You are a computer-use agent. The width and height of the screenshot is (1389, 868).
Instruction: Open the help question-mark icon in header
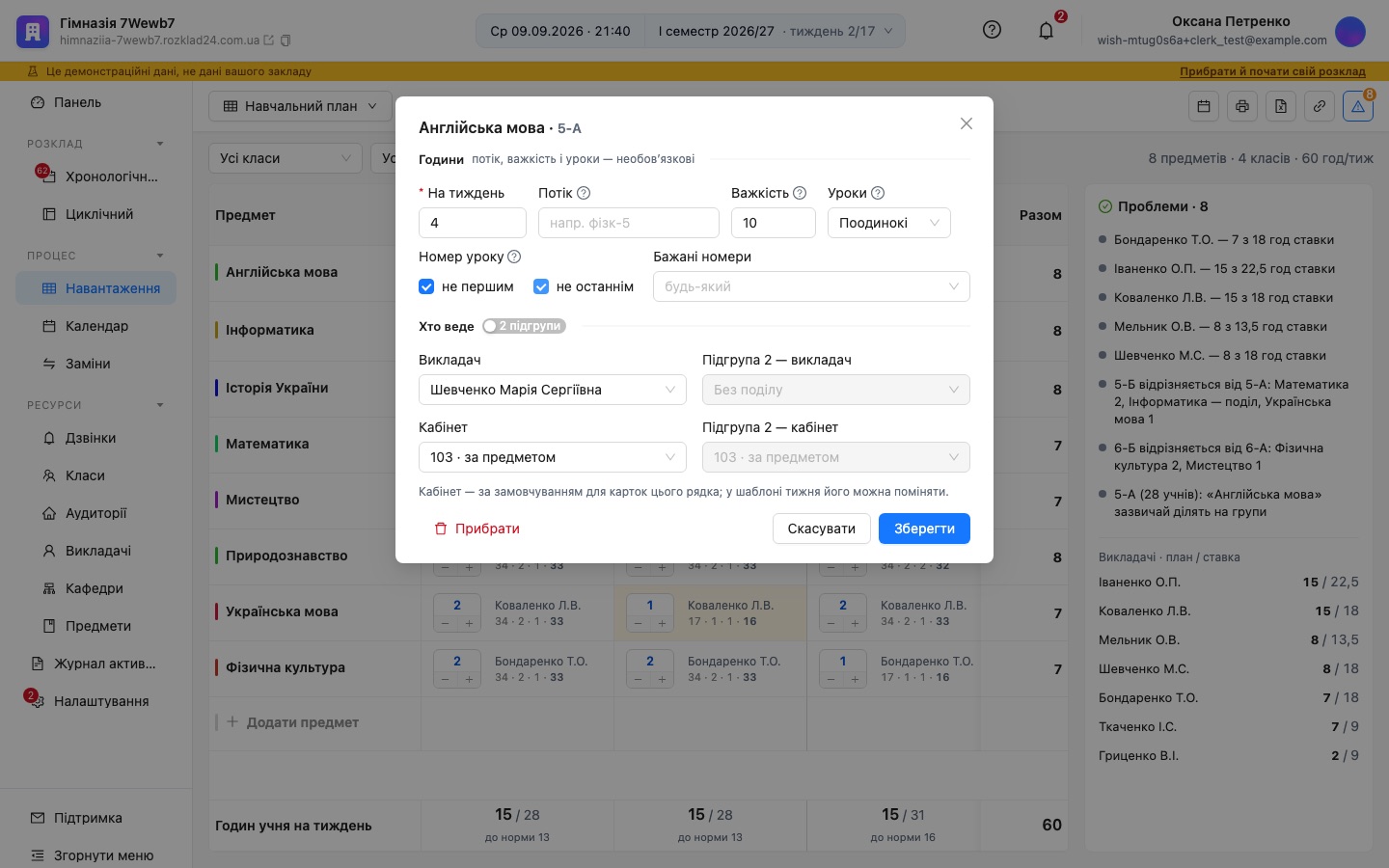pyautogui.click(x=992, y=30)
